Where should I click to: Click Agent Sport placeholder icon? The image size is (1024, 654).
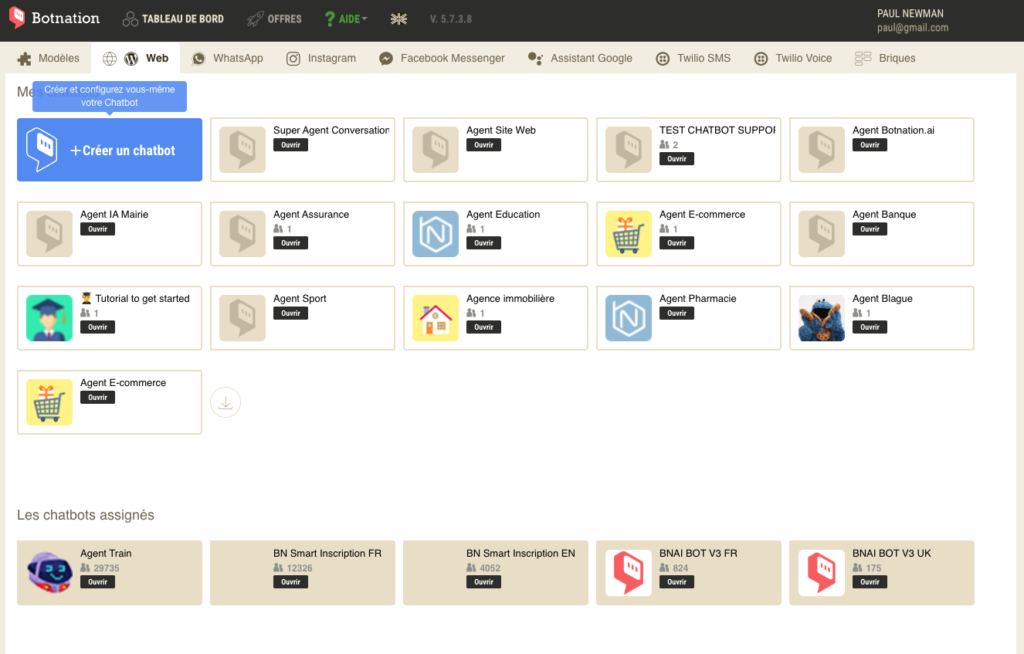click(242, 318)
